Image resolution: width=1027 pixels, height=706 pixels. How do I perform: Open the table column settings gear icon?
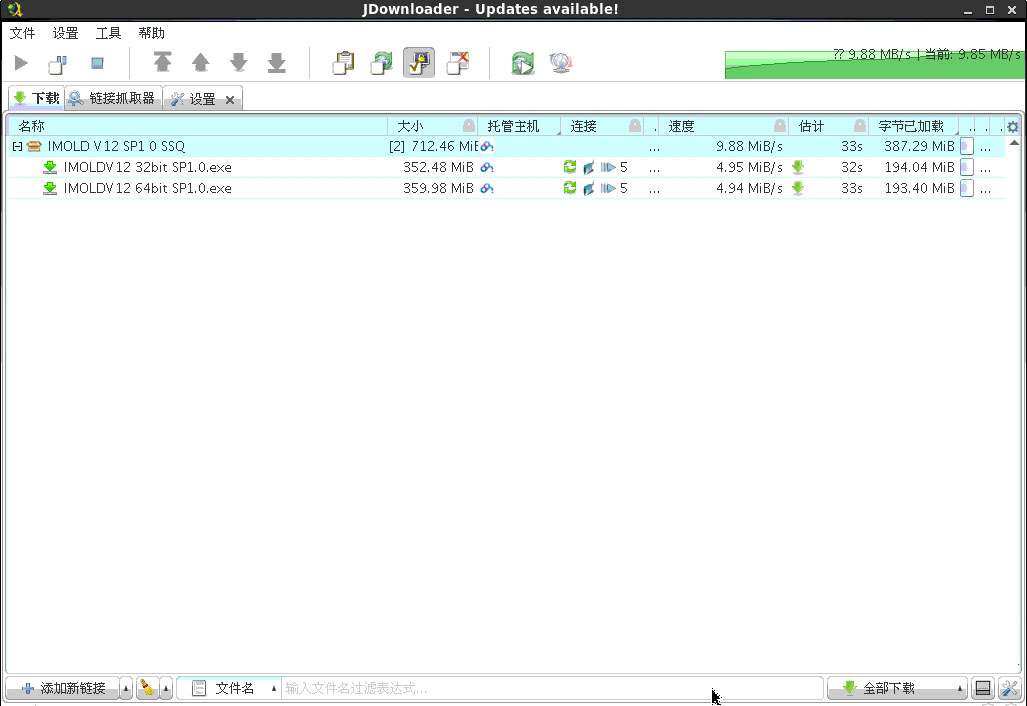[x=1013, y=125]
